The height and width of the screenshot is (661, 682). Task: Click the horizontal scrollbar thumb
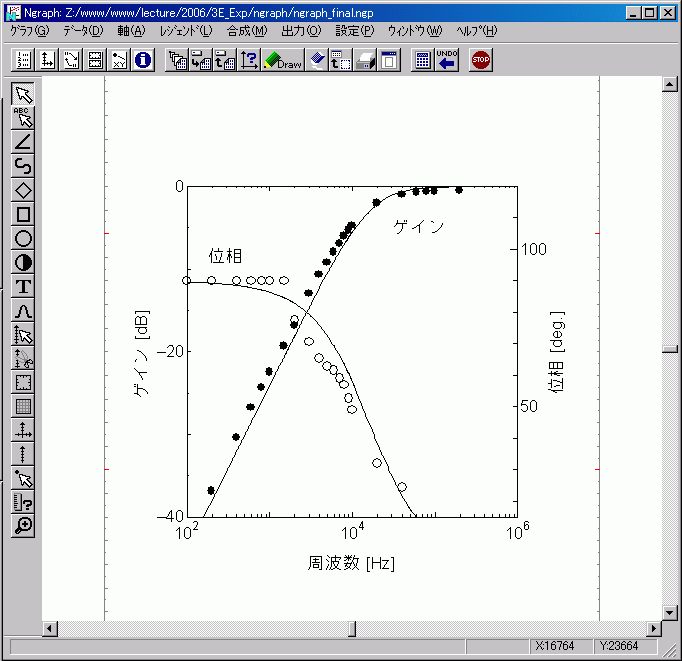[x=351, y=628]
